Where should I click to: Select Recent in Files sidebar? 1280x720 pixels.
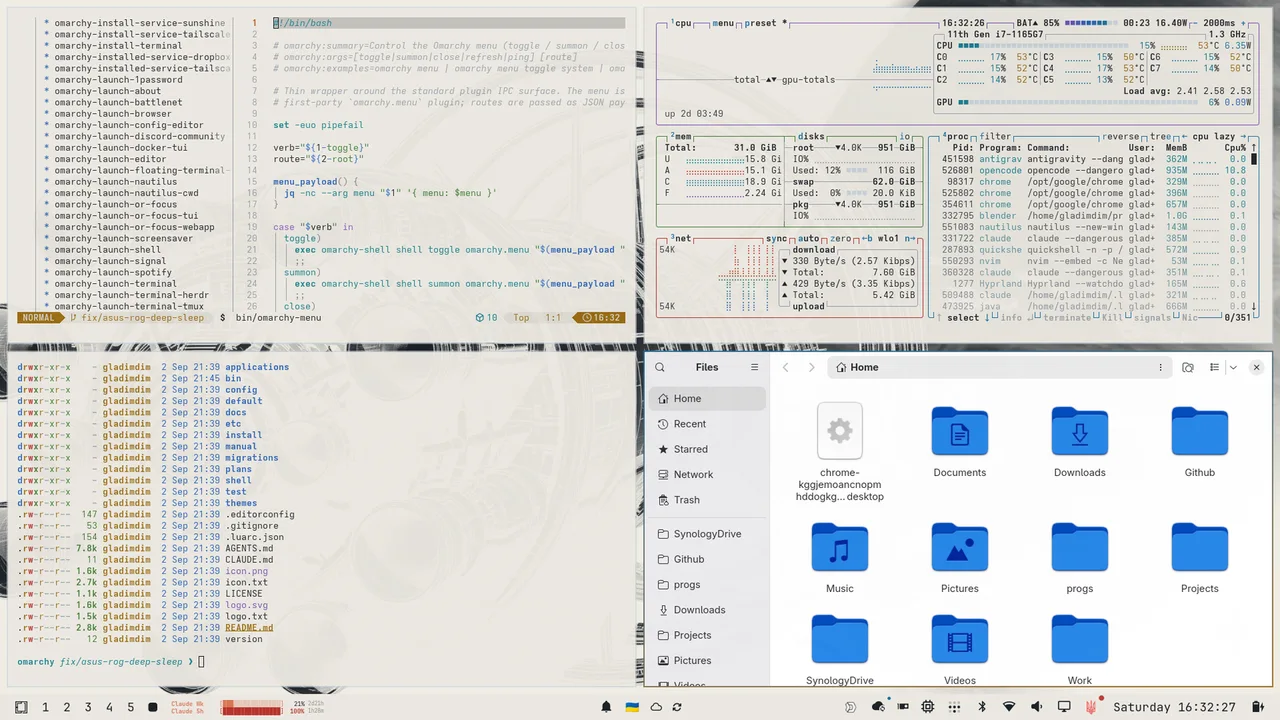(707, 424)
